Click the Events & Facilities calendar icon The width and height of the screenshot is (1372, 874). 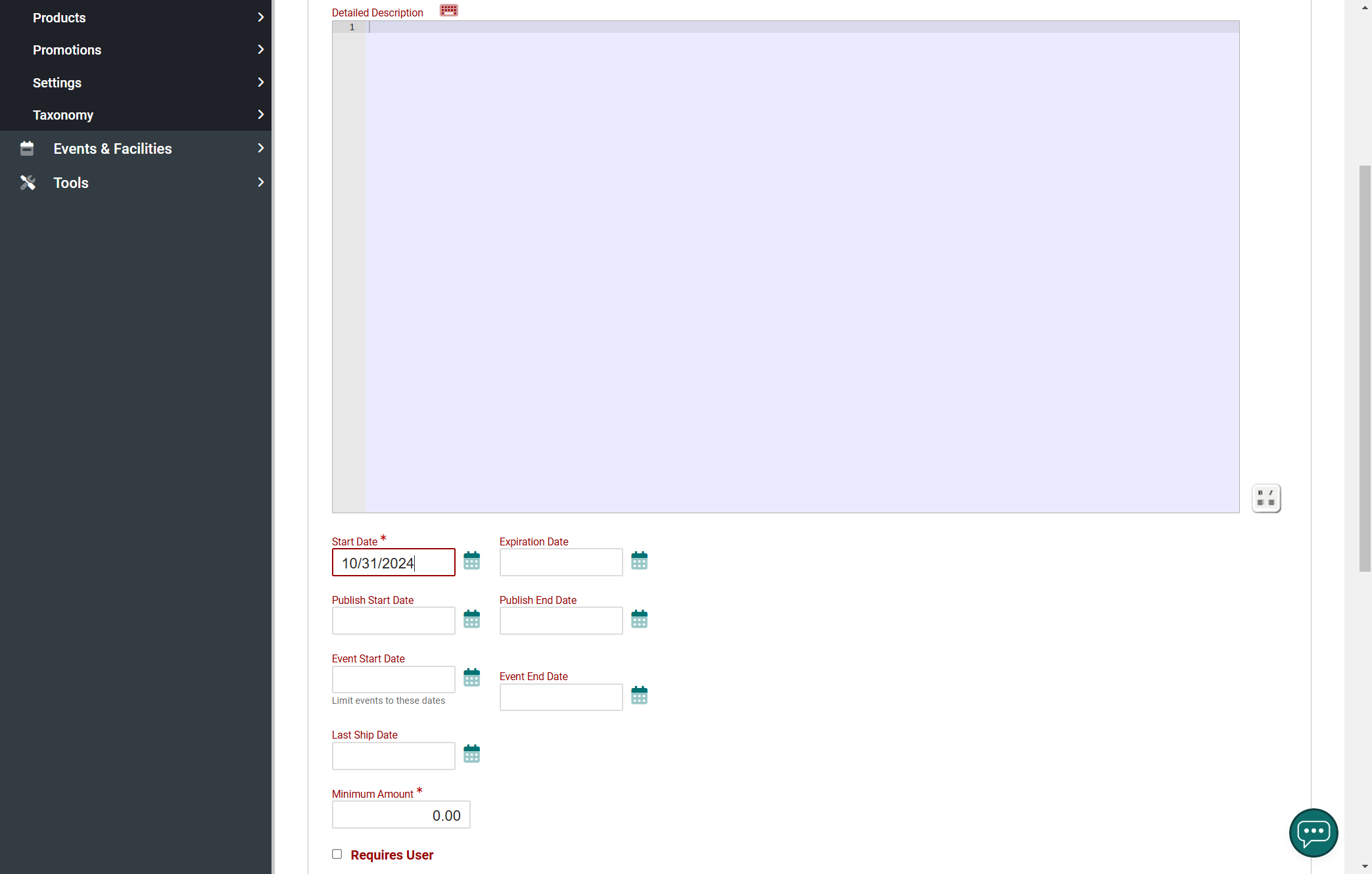click(x=27, y=149)
